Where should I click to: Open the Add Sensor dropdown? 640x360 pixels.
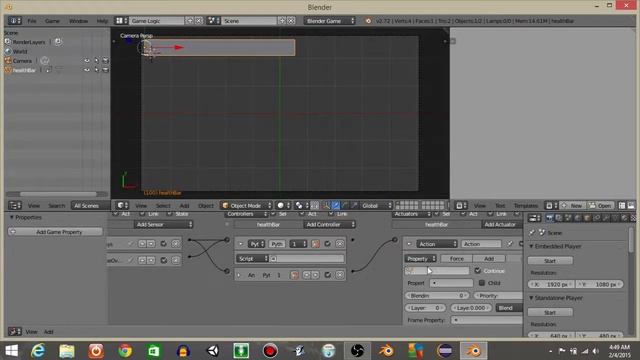(163, 224)
